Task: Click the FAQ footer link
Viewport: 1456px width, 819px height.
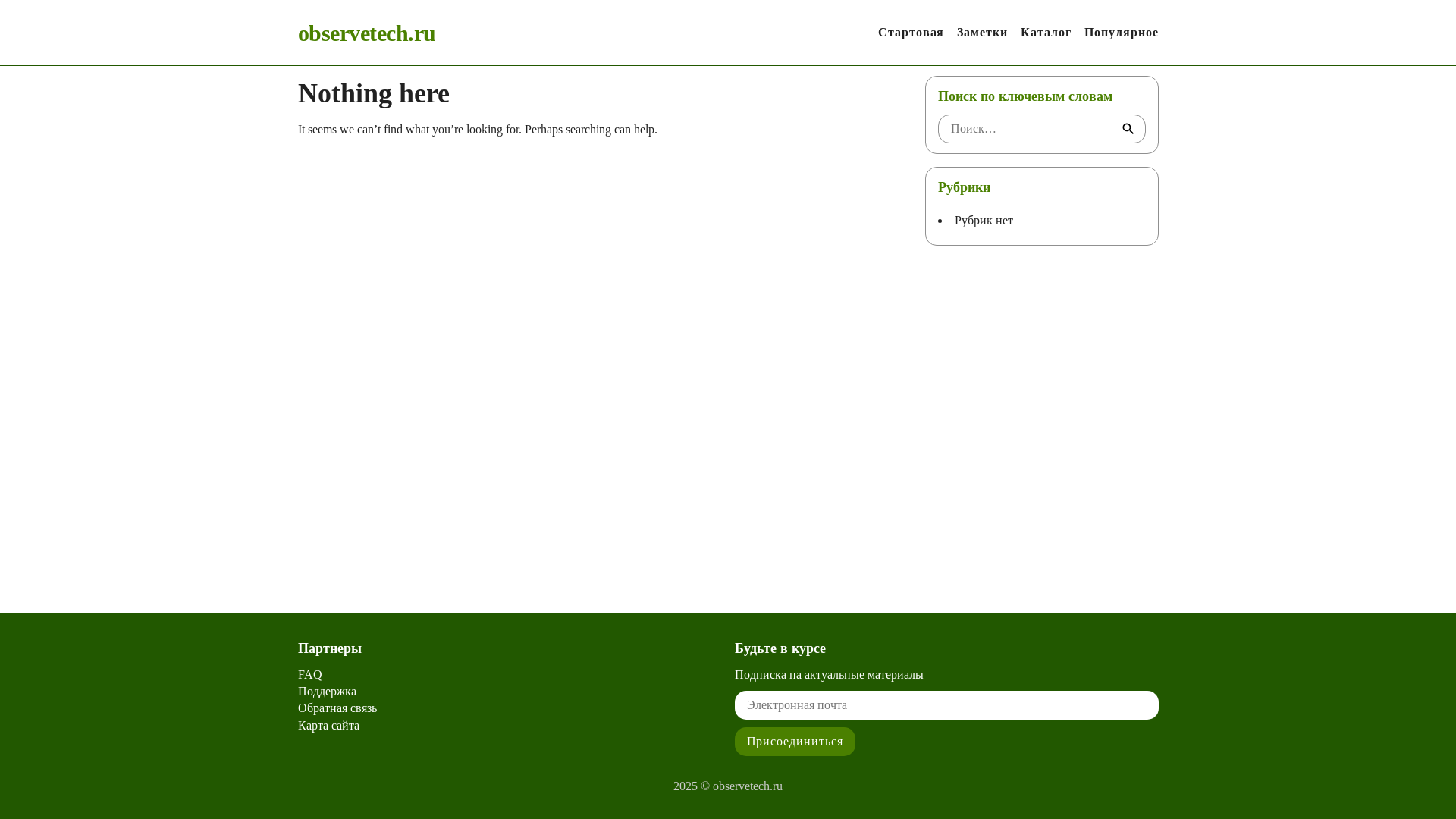Action: coord(310,674)
